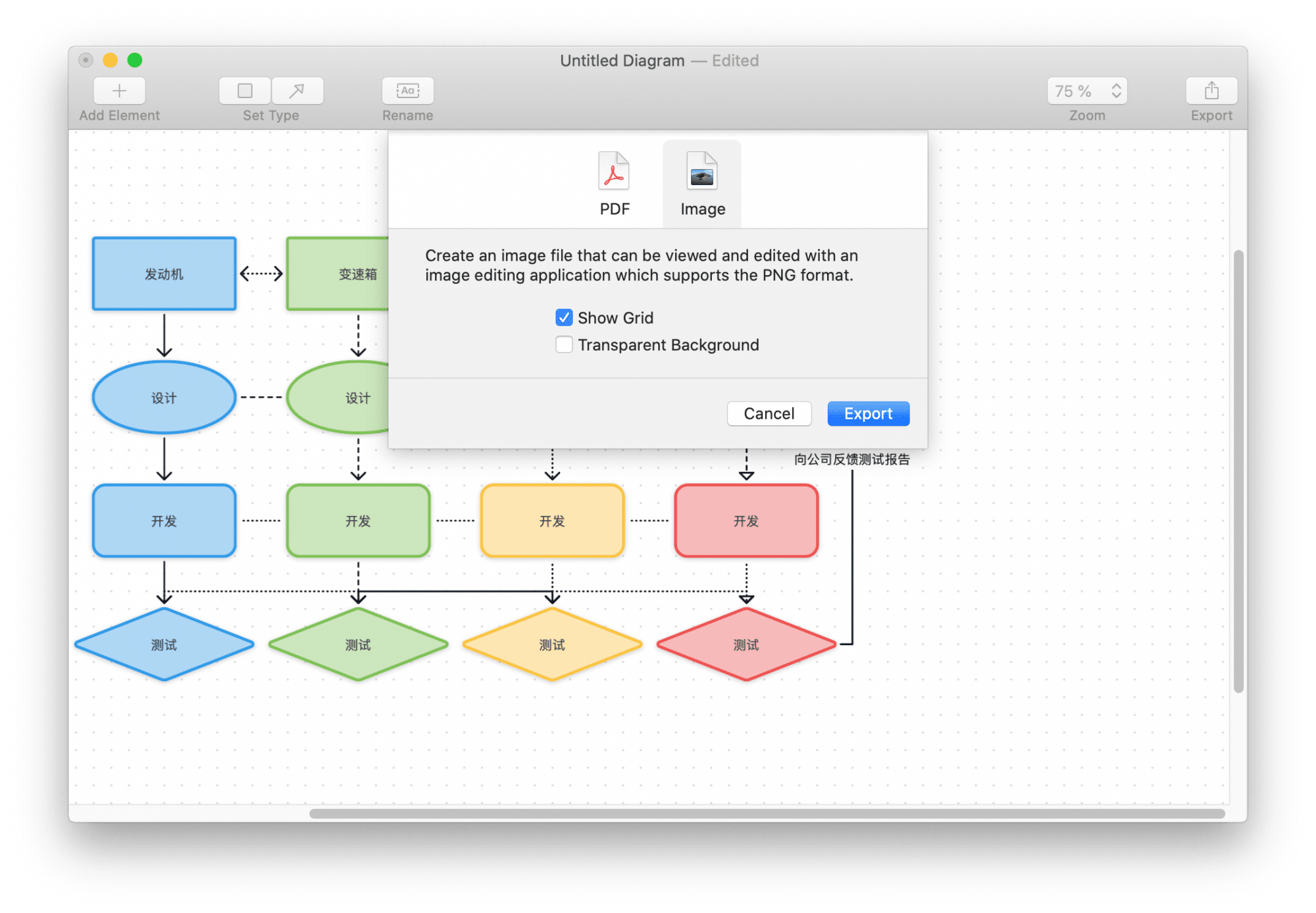1316x913 pixels.
Task: Select the blue 测试 diamond
Action: 164,644
